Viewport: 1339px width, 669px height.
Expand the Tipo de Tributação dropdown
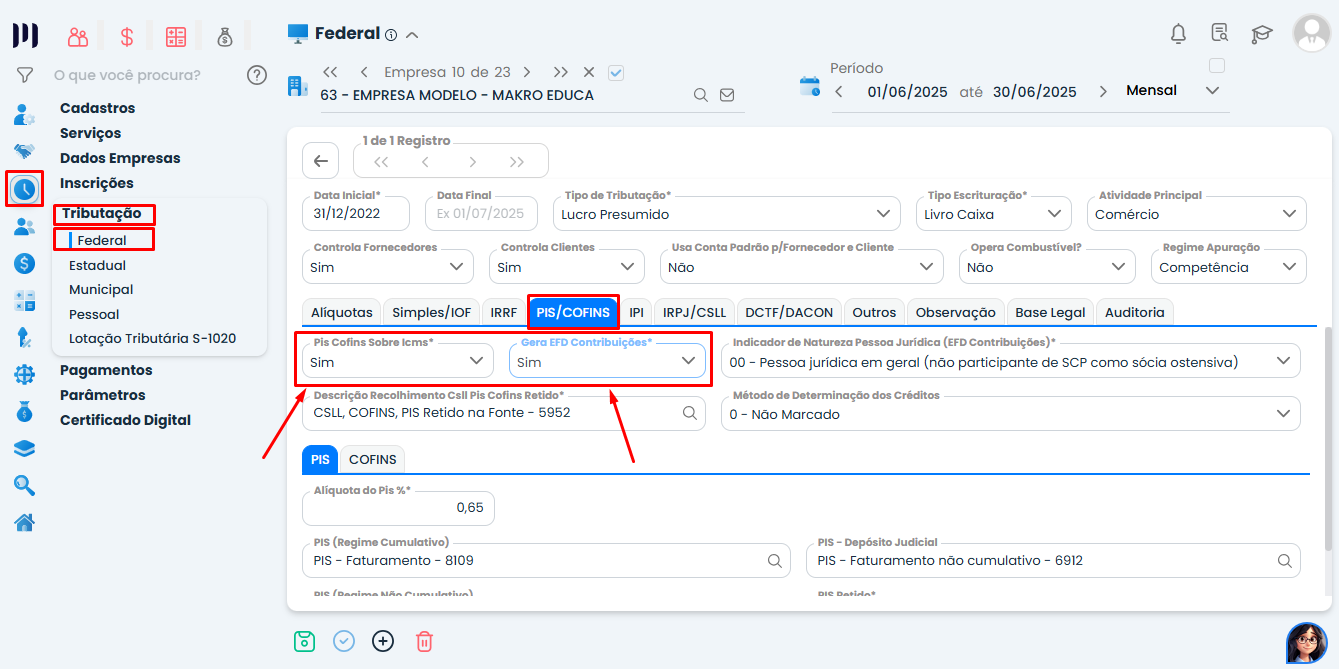tap(882, 214)
